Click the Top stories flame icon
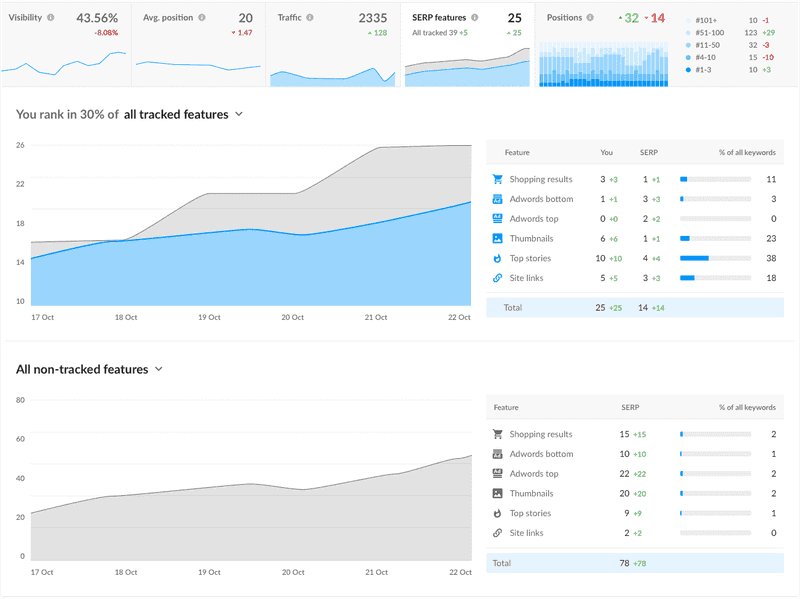800x599 pixels. click(496, 258)
